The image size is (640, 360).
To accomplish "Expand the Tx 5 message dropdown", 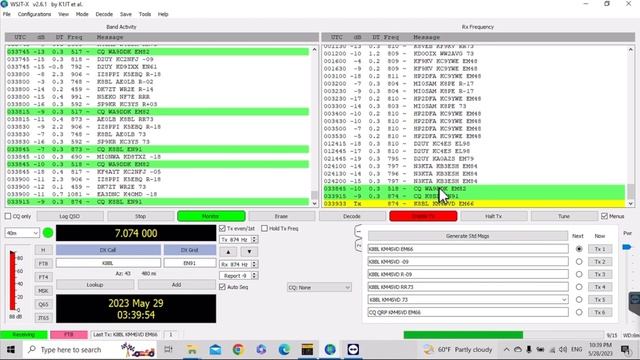I will (564, 300).
